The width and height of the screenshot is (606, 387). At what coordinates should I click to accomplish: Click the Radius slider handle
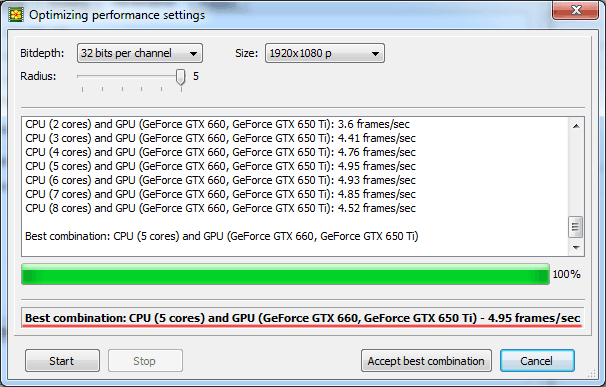180,77
